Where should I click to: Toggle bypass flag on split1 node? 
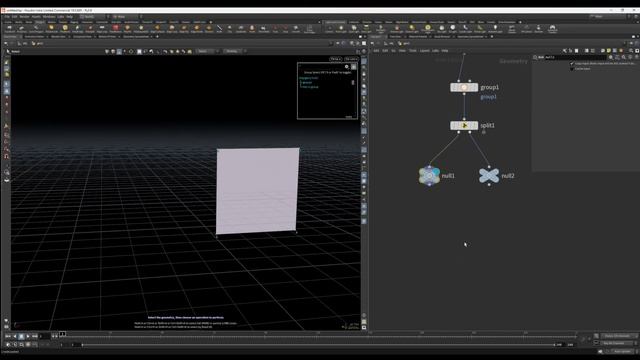coord(453,125)
